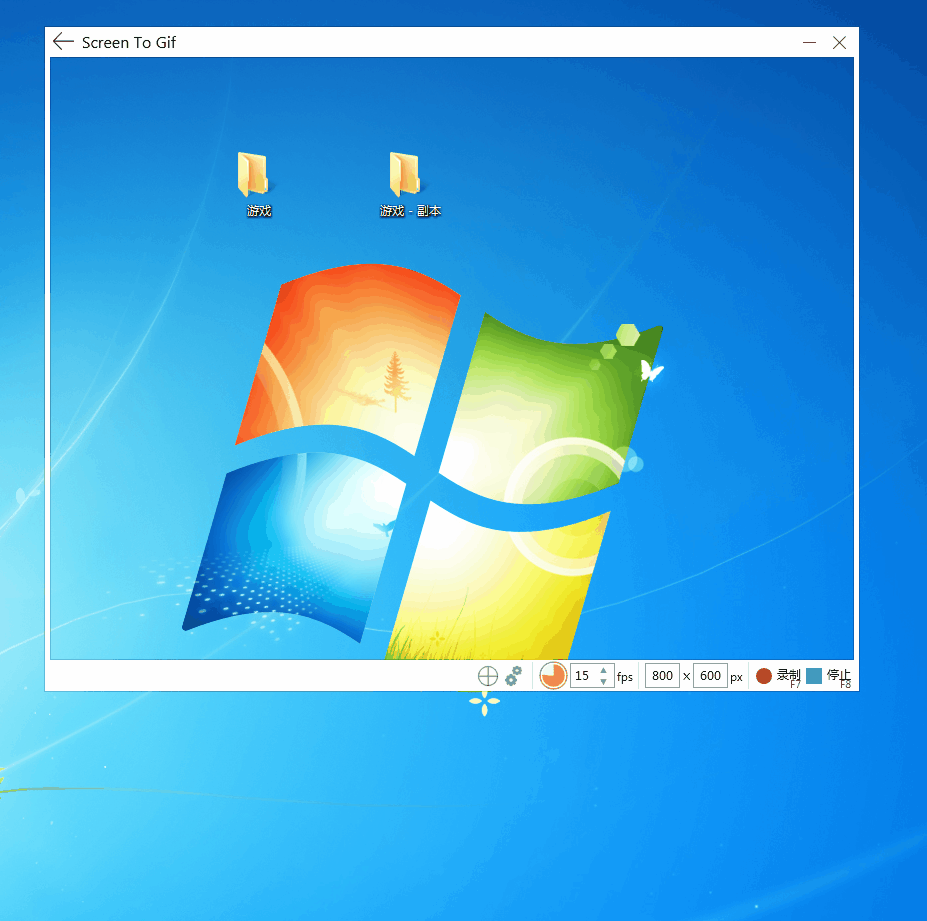Click the width field showing 800

(x=662, y=676)
